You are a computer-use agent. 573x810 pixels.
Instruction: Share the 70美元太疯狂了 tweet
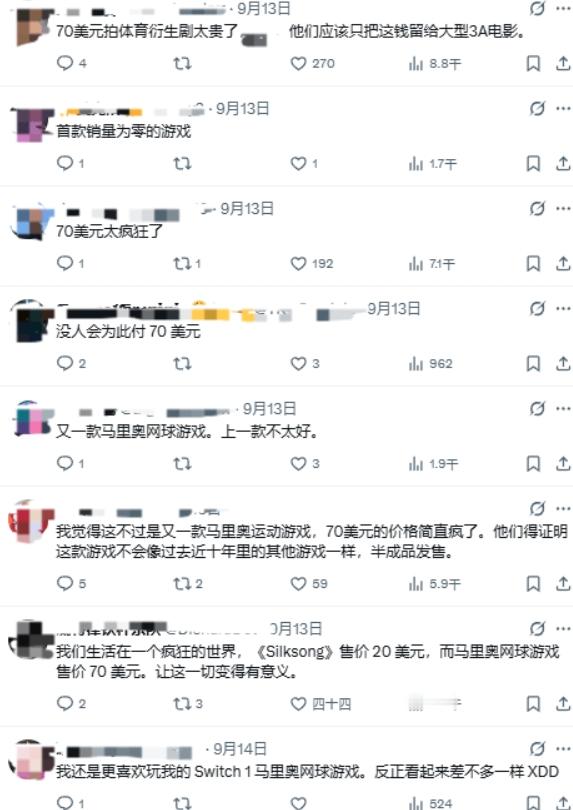coord(563,263)
